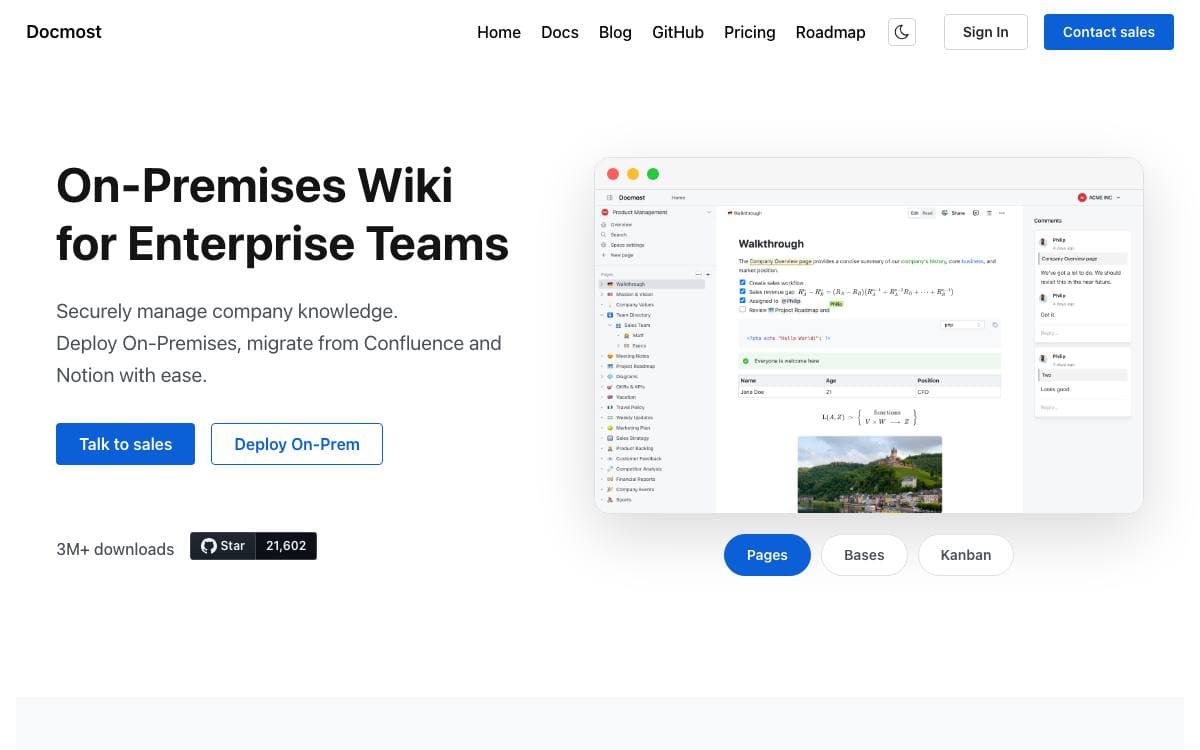The height and width of the screenshot is (750, 1200).
Task: Open Space settings gear in preview sidebar
Action: coord(604,245)
